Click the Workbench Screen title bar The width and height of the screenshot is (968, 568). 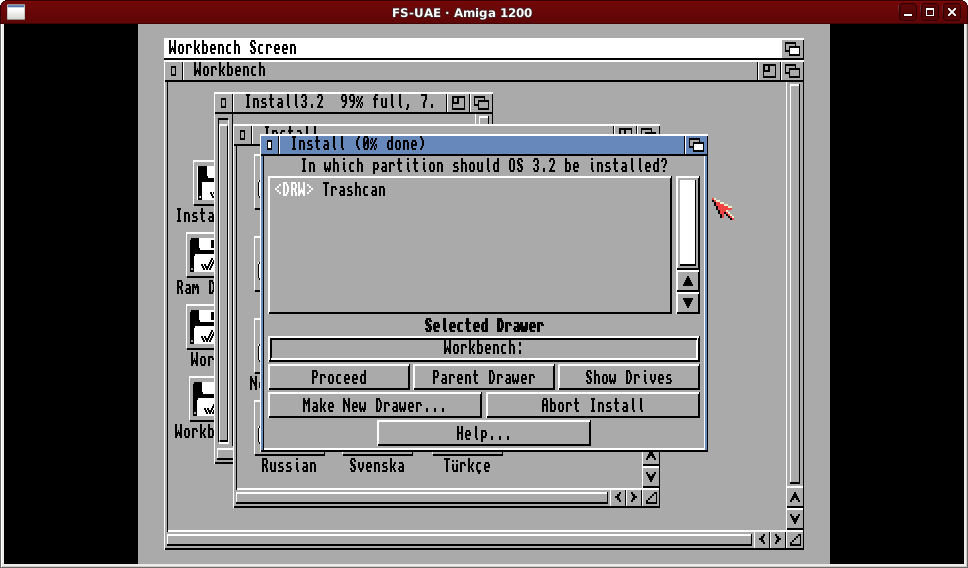click(474, 48)
